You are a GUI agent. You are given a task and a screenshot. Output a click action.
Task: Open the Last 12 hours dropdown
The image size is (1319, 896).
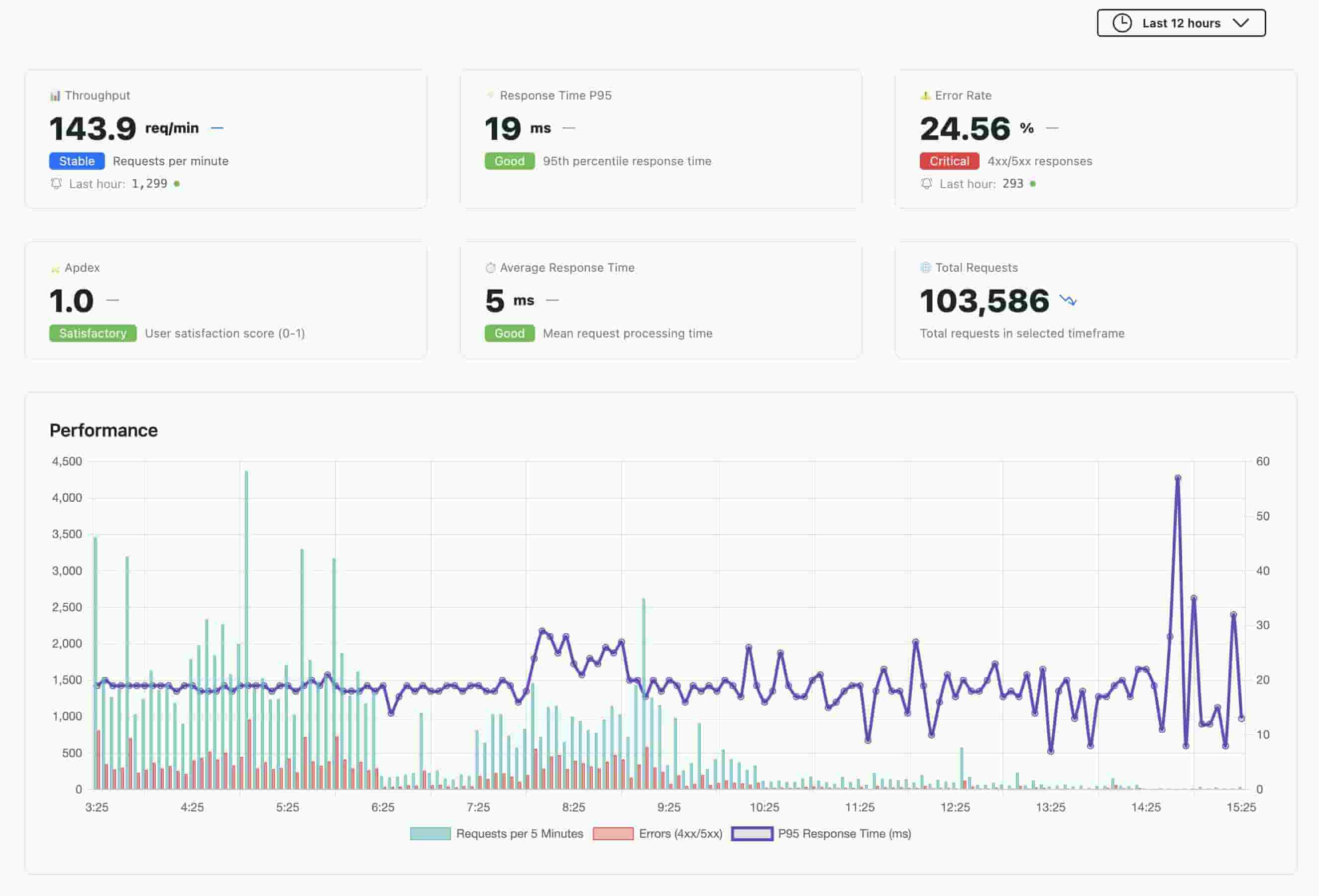1181,23
